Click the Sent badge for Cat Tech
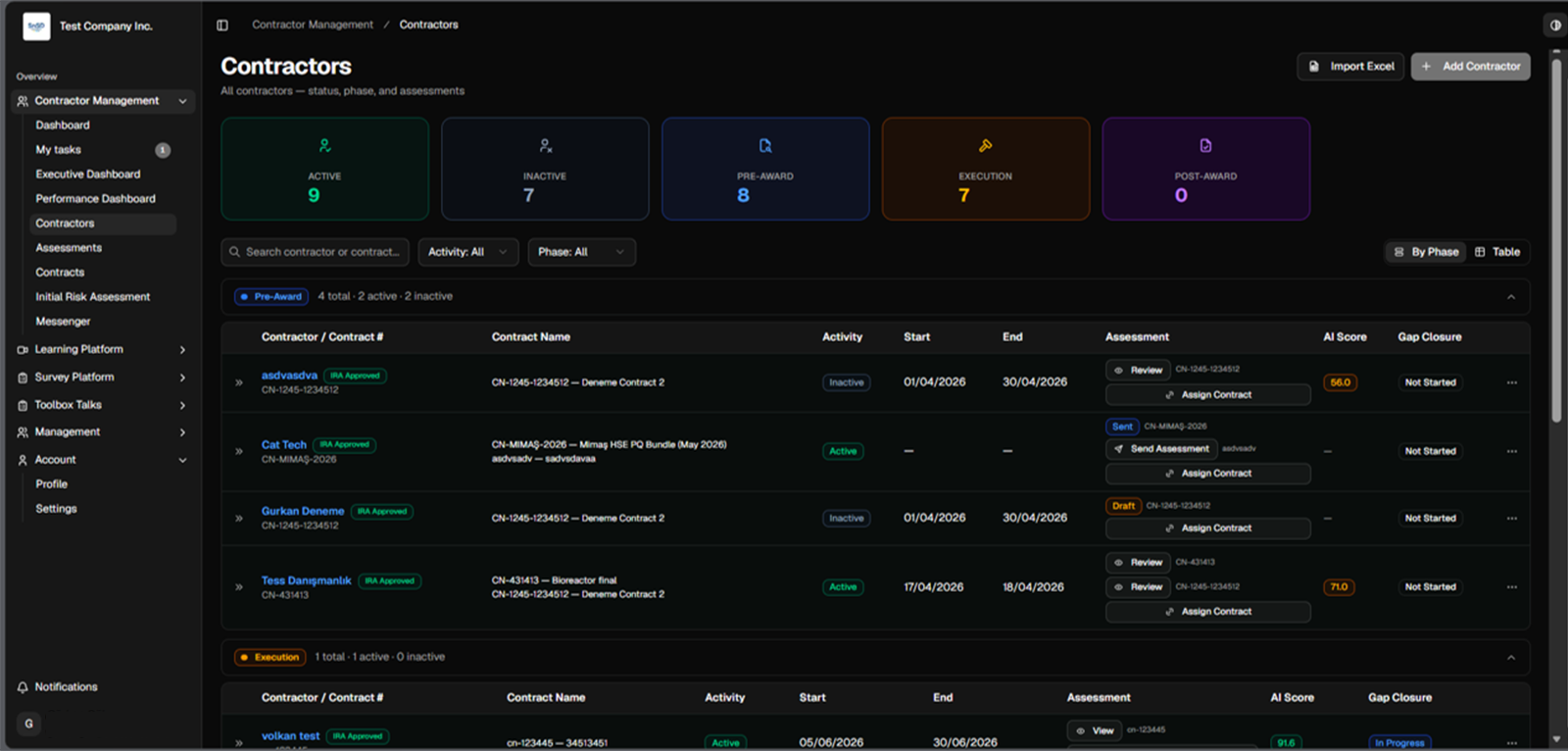The width and height of the screenshot is (1568, 751). click(x=1122, y=426)
